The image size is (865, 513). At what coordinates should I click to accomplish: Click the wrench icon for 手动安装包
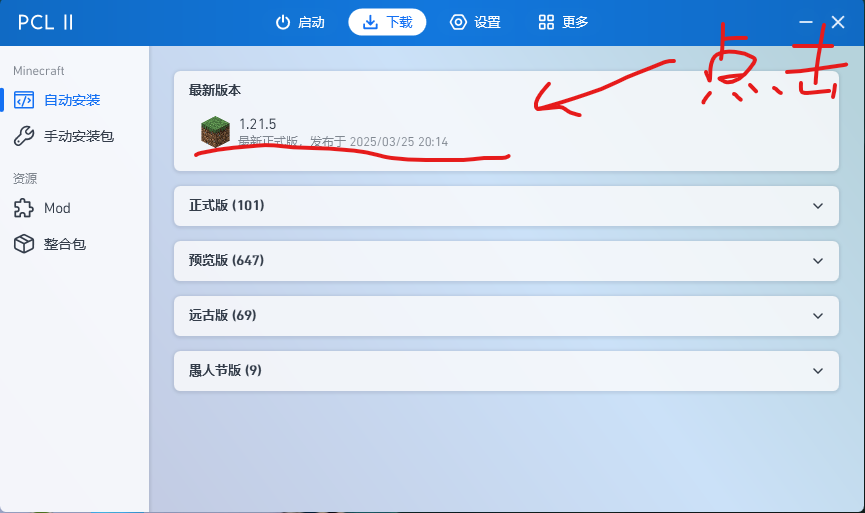[x=24, y=136]
